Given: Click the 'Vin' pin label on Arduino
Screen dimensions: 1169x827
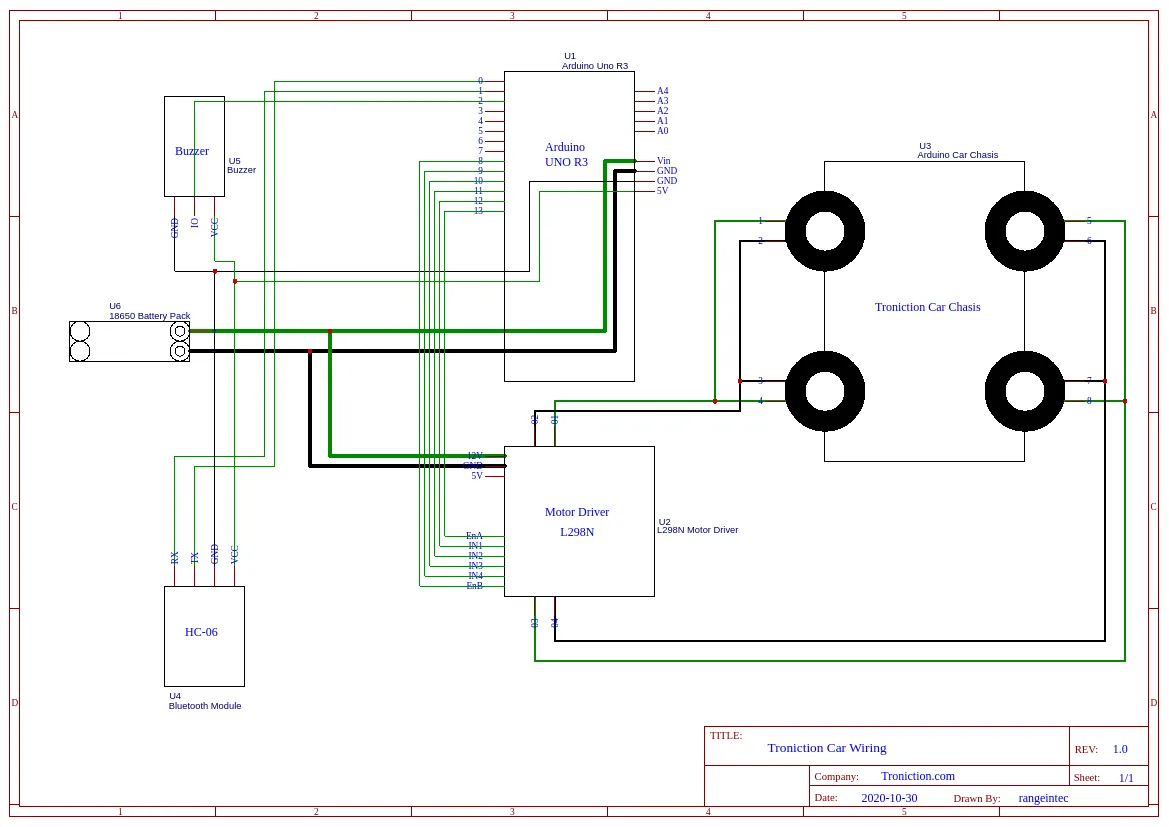Looking at the screenshot, I should 664,161.
